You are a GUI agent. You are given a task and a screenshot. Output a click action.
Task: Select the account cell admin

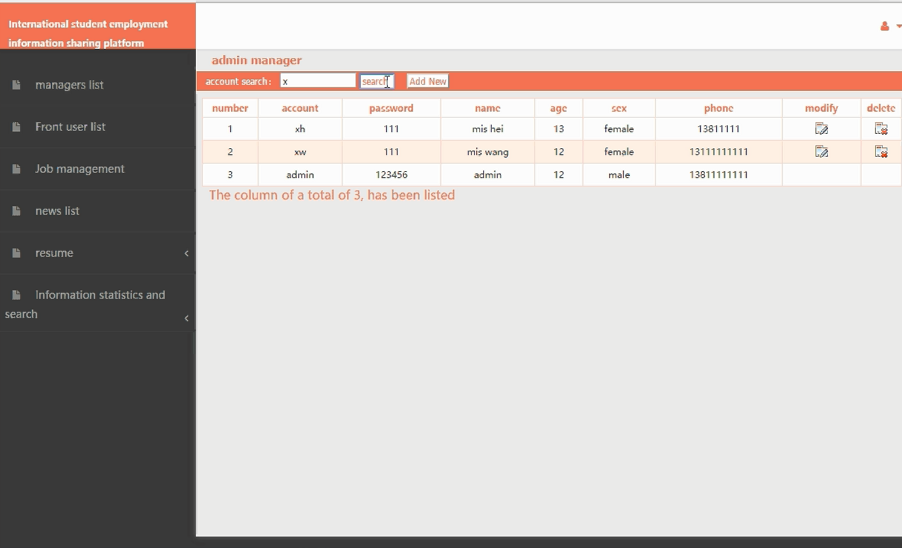pos(300,175)
